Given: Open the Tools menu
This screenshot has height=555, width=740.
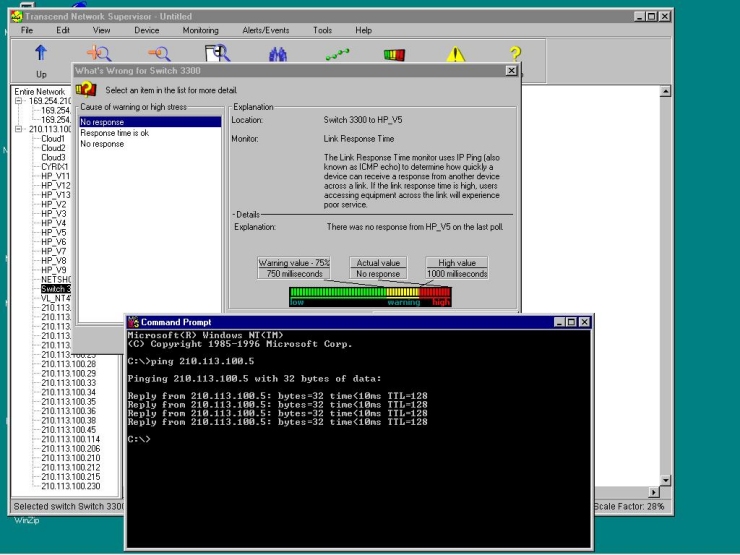Looking at the screenshot, I should coord(322,30).
